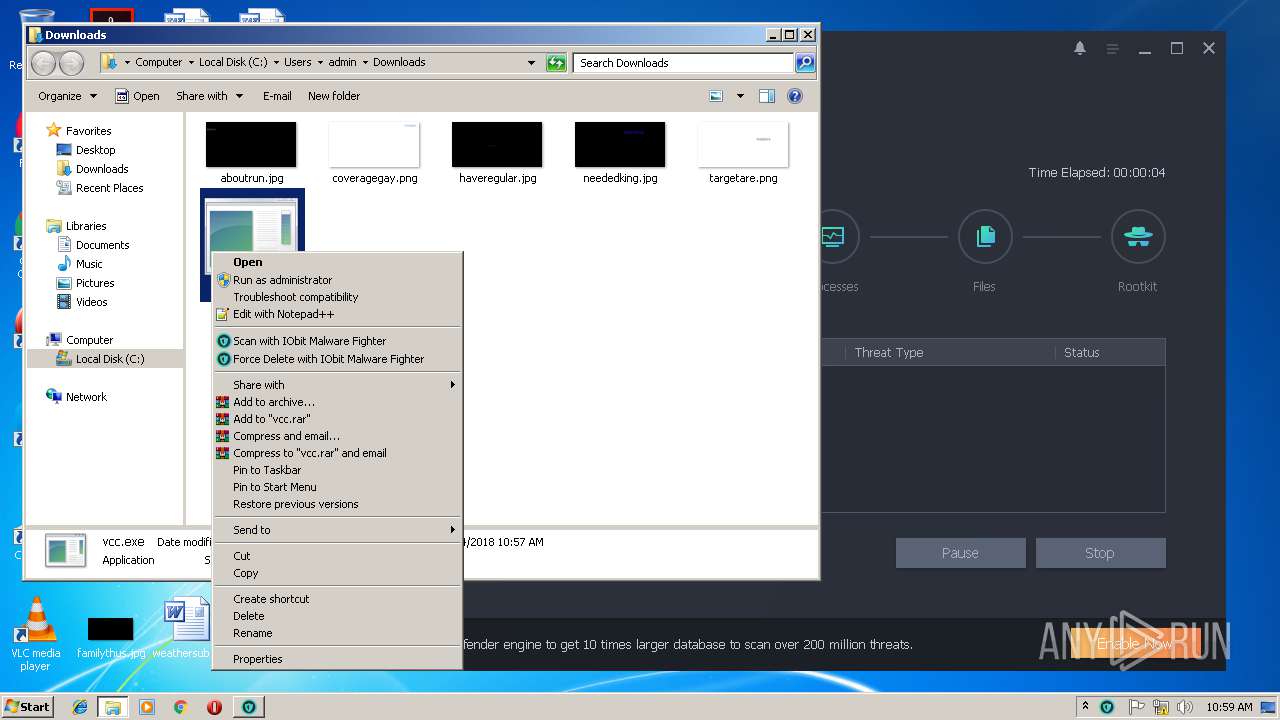Open IObit notifications bell icon
1280x720 pixels.
click(x=1080, y=48)
